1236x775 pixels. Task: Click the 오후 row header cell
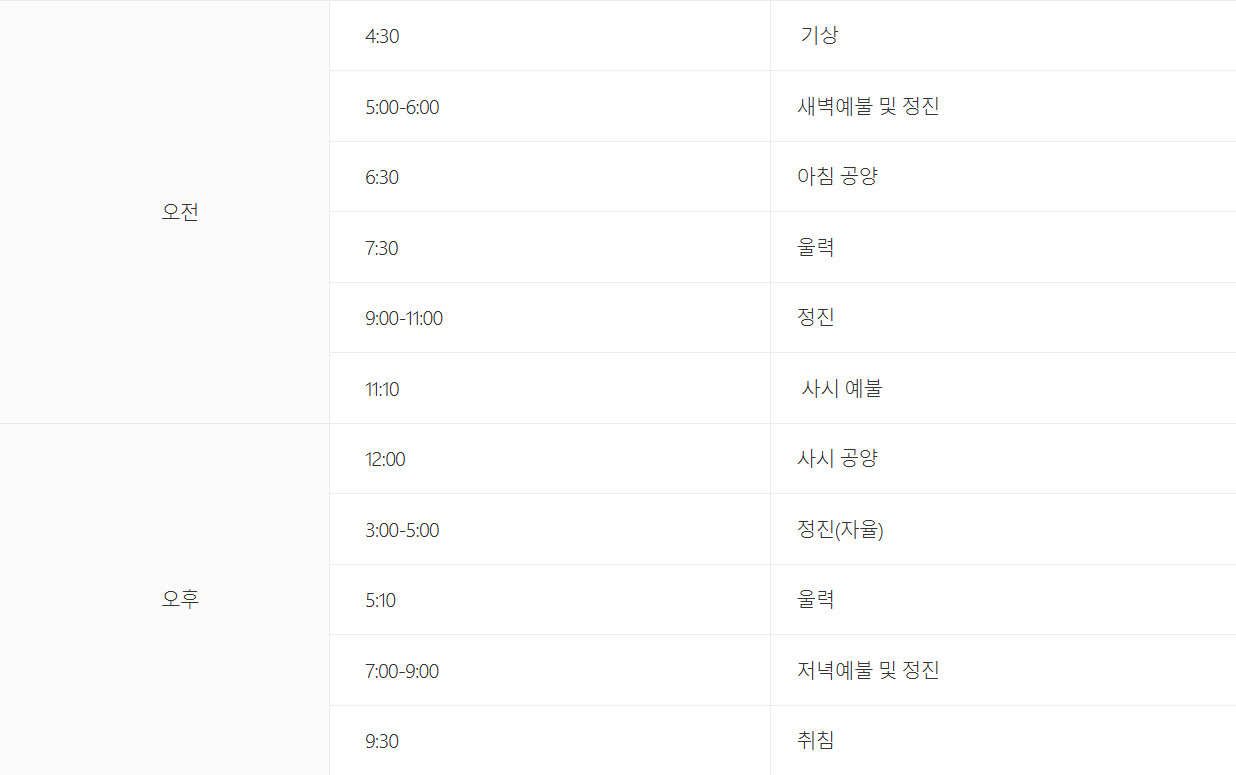pos(180,599)
